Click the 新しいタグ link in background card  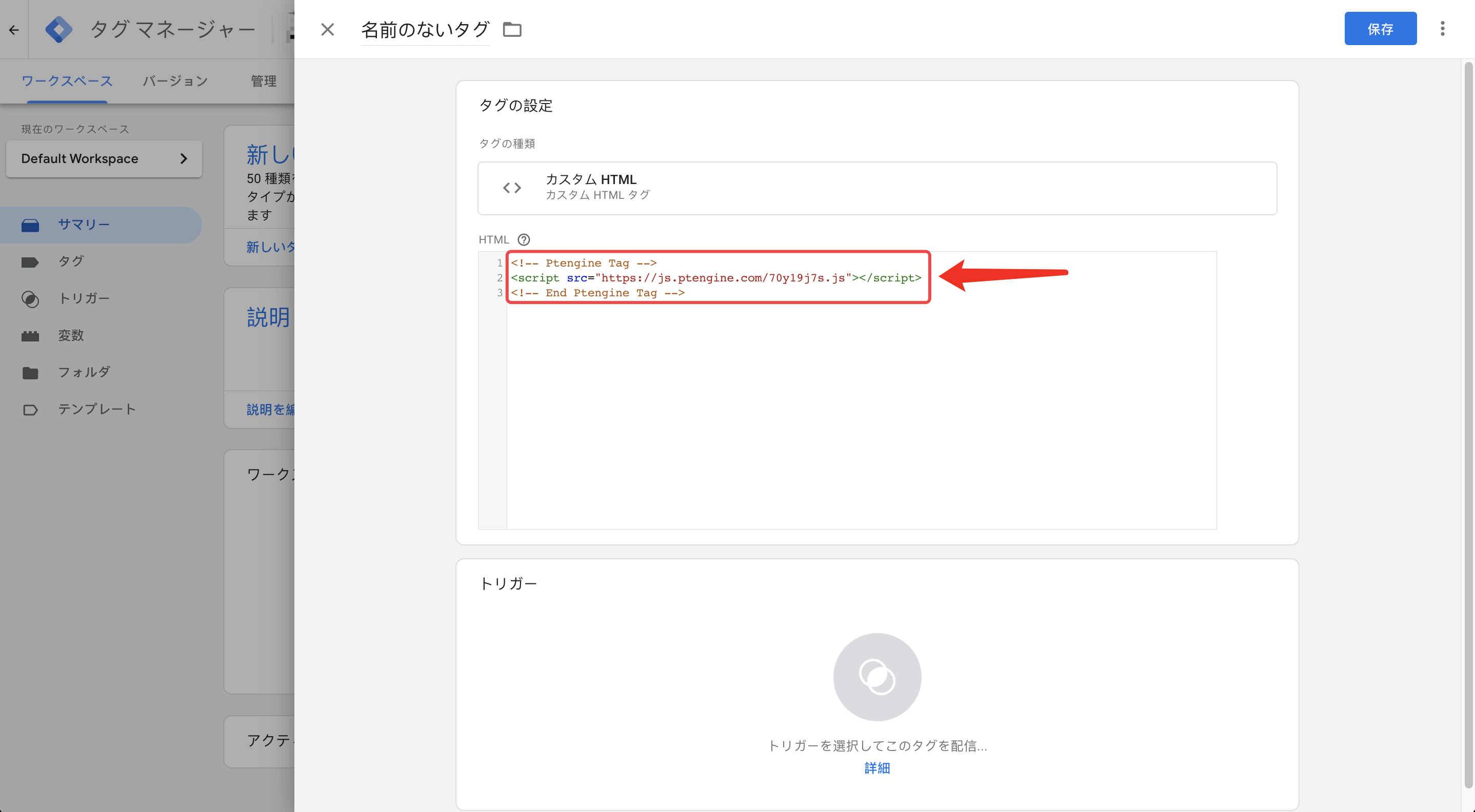270,247
